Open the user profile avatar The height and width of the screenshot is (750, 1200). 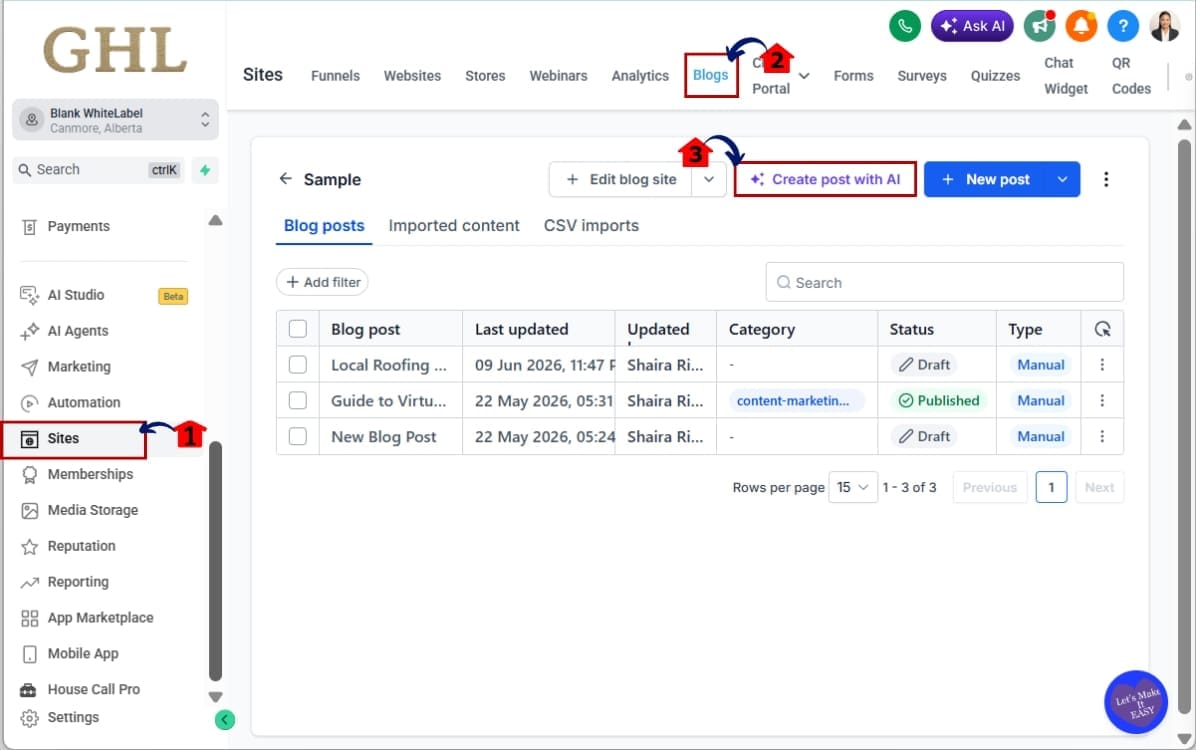pyautogui.click(x=1165, y=26)
